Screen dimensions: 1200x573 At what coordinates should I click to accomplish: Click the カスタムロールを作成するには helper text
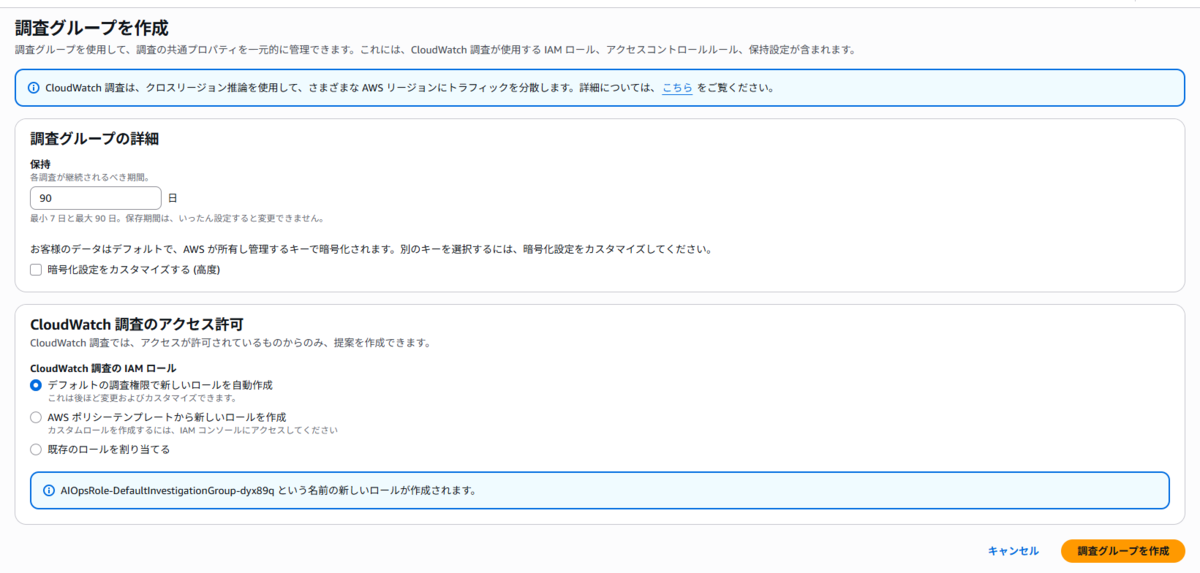pyautogui.click(x=193, y=430)
